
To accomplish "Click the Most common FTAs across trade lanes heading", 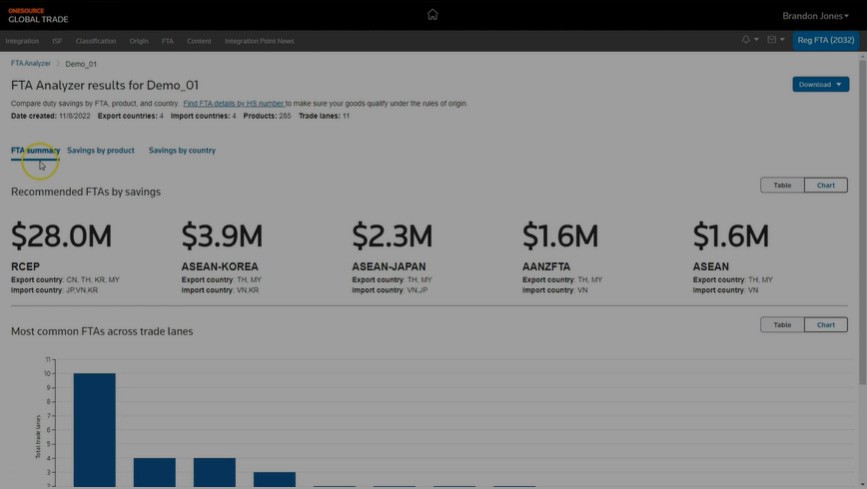I will [102, 331].
